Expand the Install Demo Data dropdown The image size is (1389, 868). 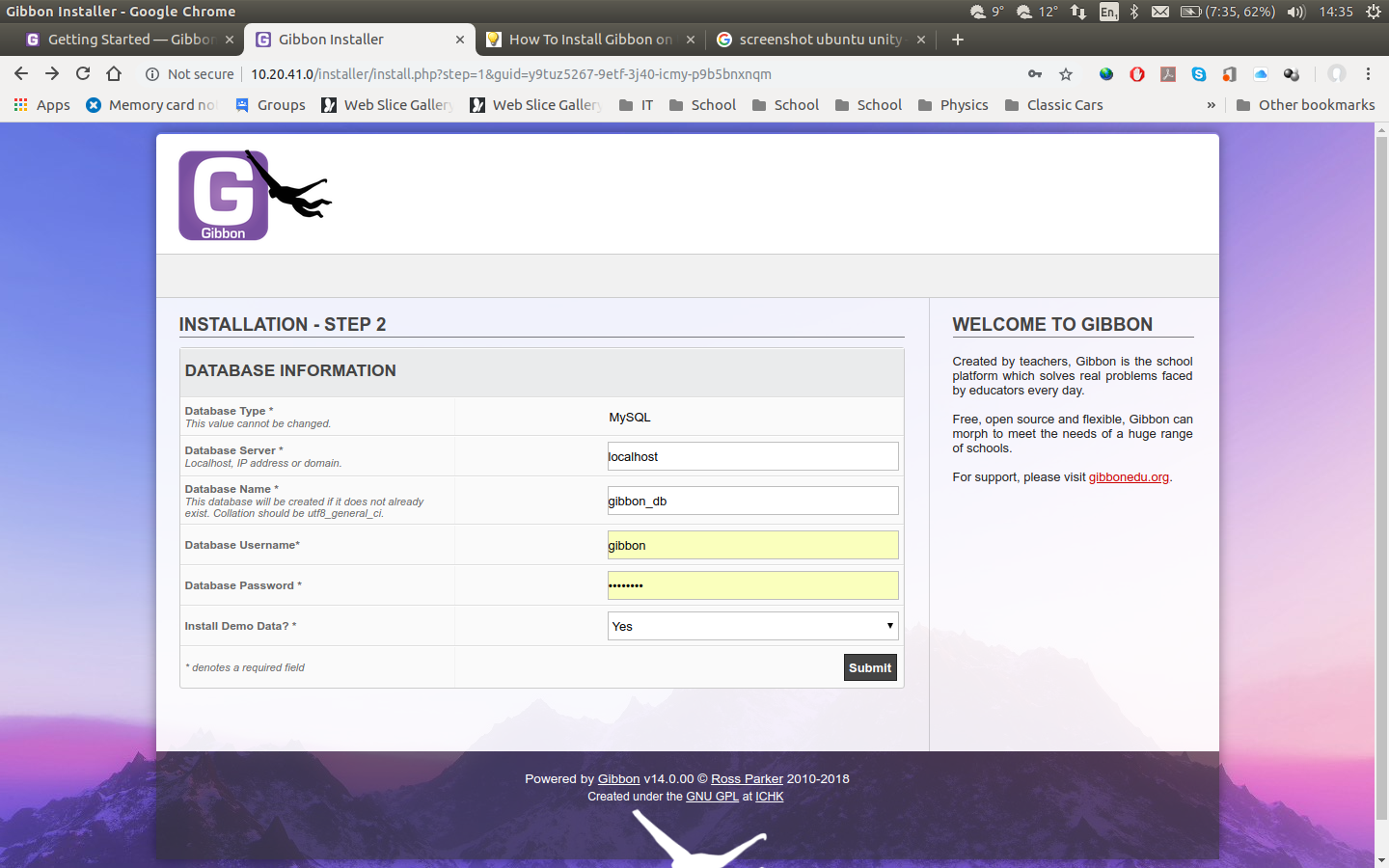[753, 626]
